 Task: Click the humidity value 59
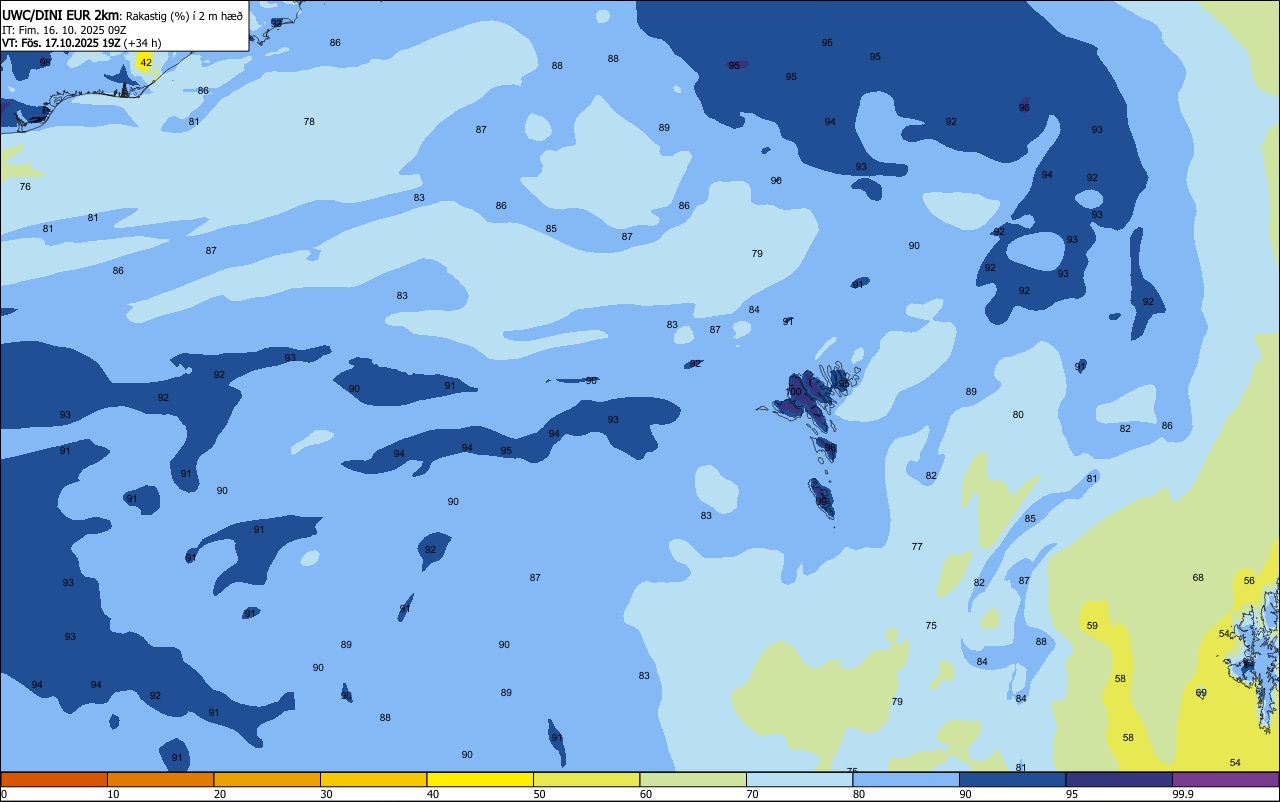(1092, 626)
